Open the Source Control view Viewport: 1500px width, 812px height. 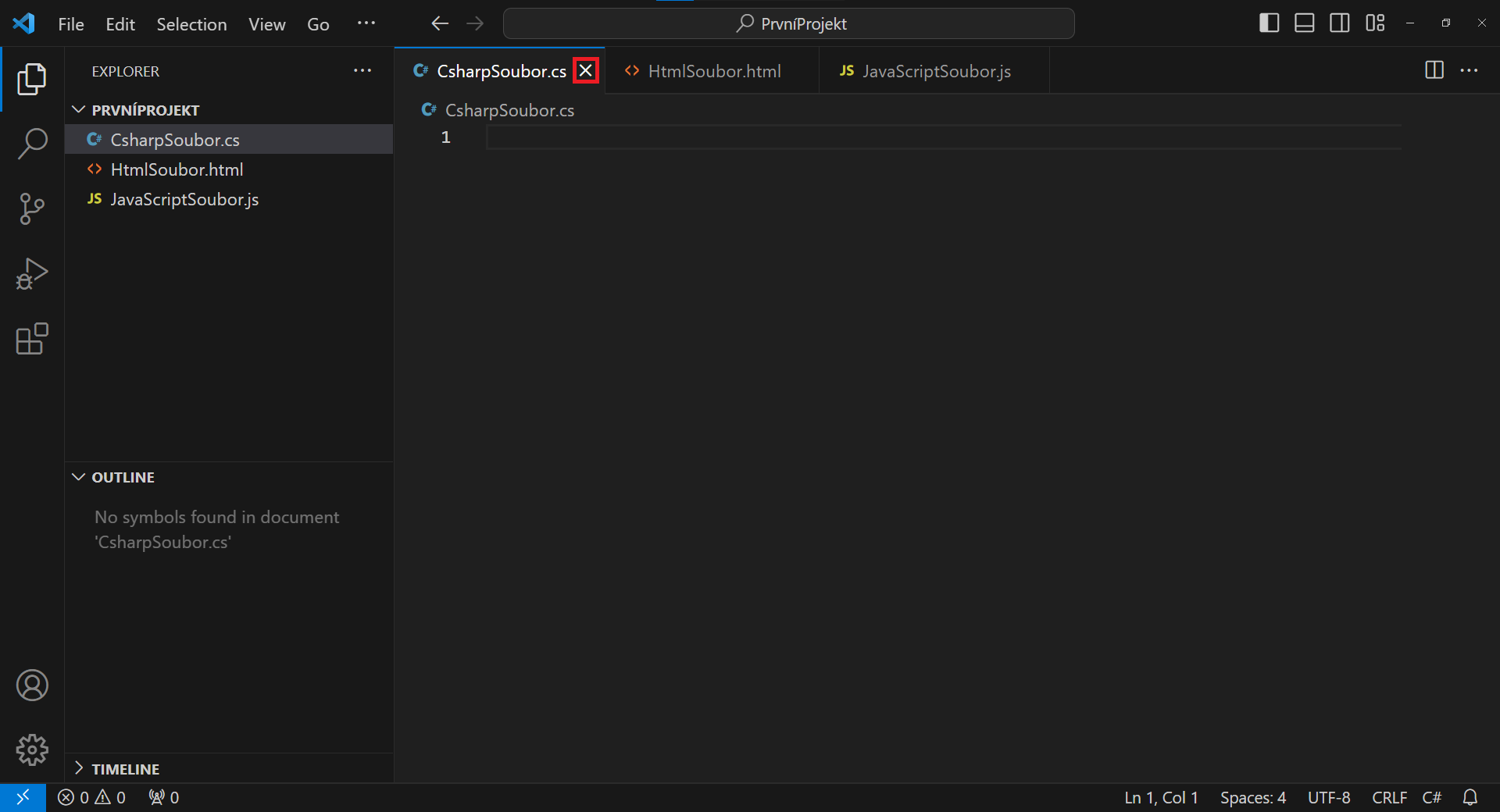(x=31, y=208)
